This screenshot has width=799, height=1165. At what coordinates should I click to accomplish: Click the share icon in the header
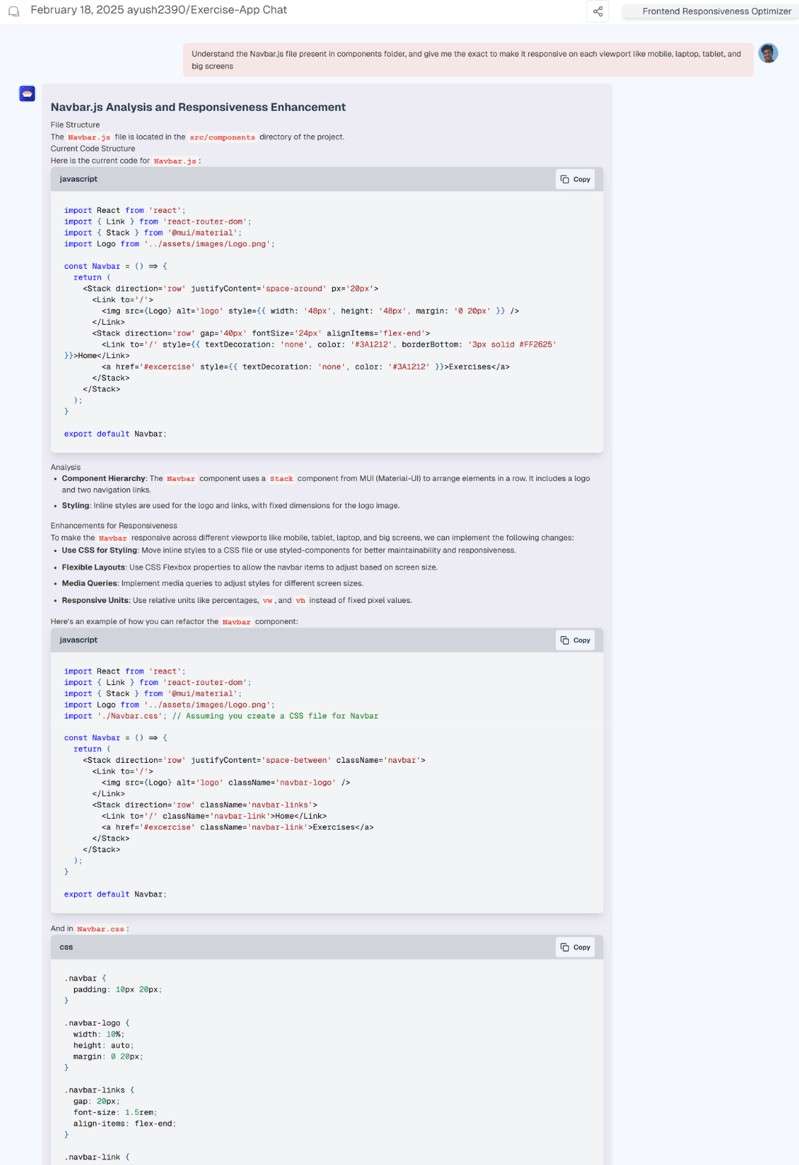597,12
